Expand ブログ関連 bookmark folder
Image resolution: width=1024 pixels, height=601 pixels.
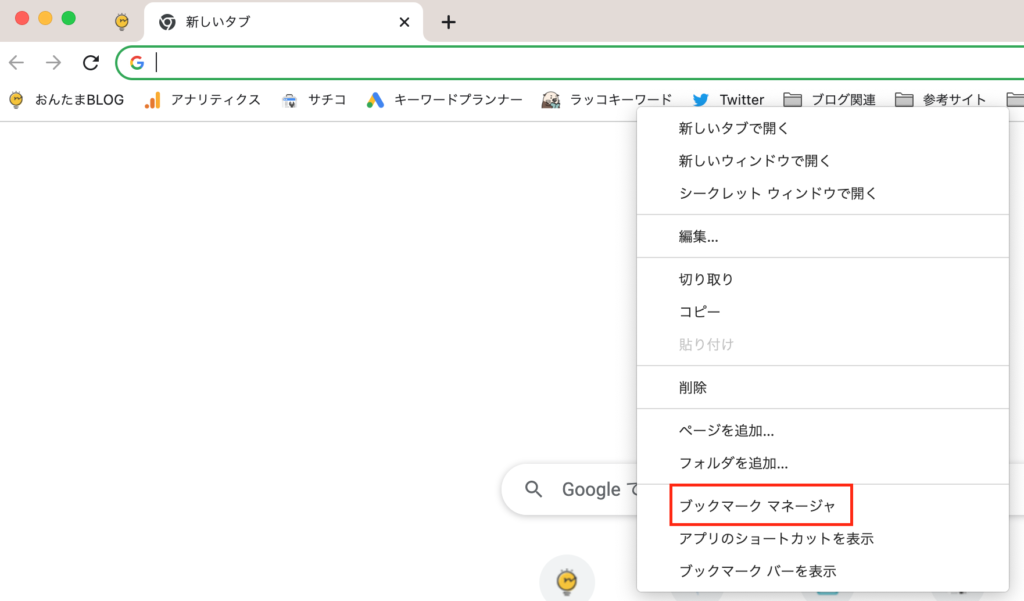(x=829, y=100)
